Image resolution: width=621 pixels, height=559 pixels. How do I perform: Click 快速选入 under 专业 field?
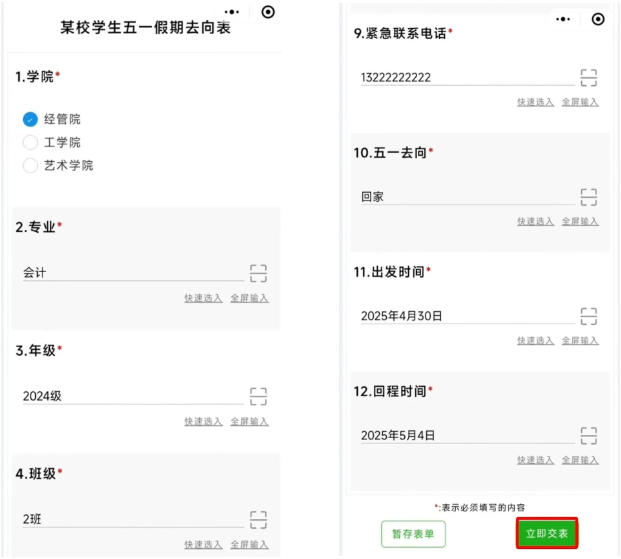pyautogui.click(x=203, y=298)
